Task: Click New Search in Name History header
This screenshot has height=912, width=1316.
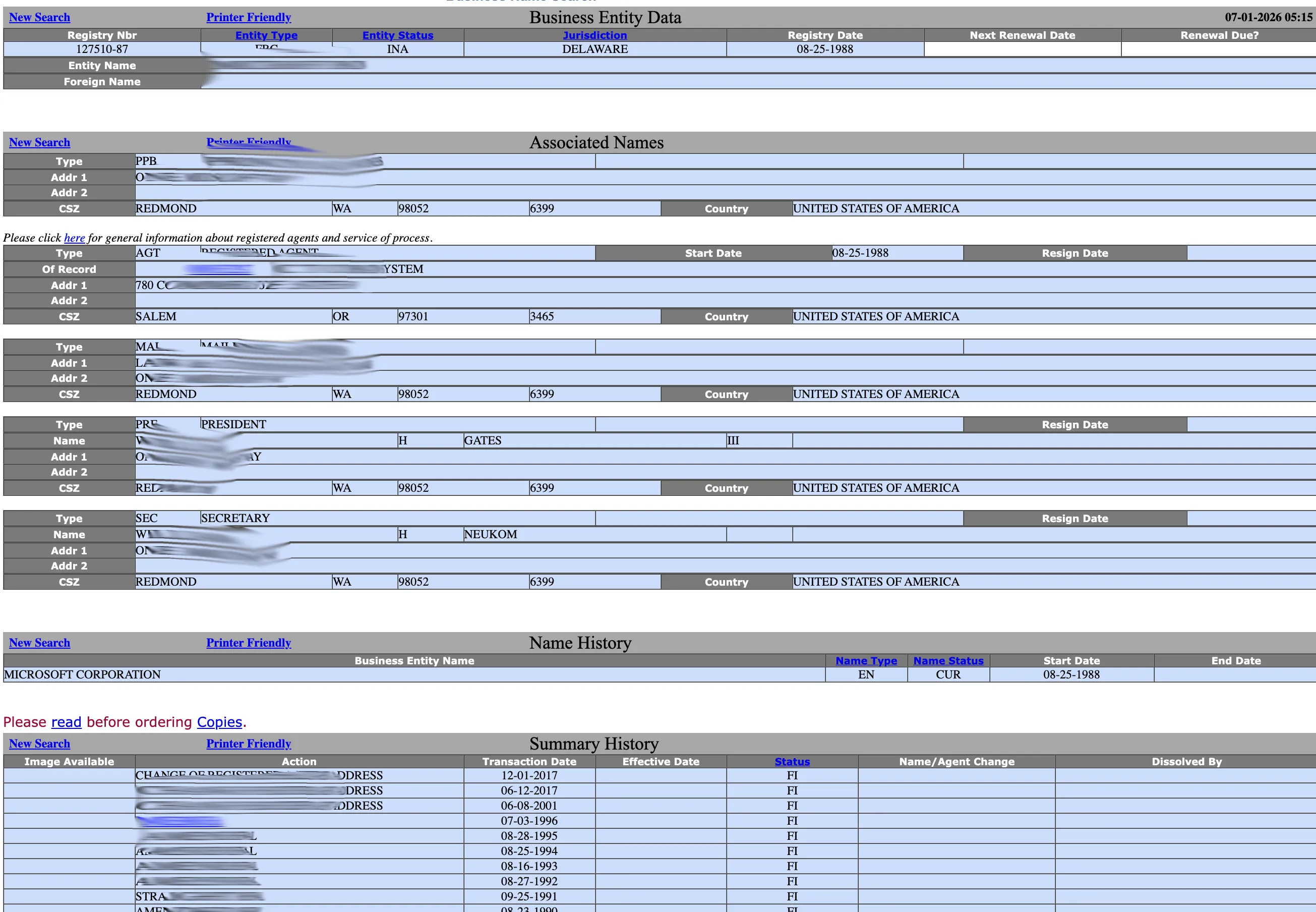Action: click(x=39, y=643)
